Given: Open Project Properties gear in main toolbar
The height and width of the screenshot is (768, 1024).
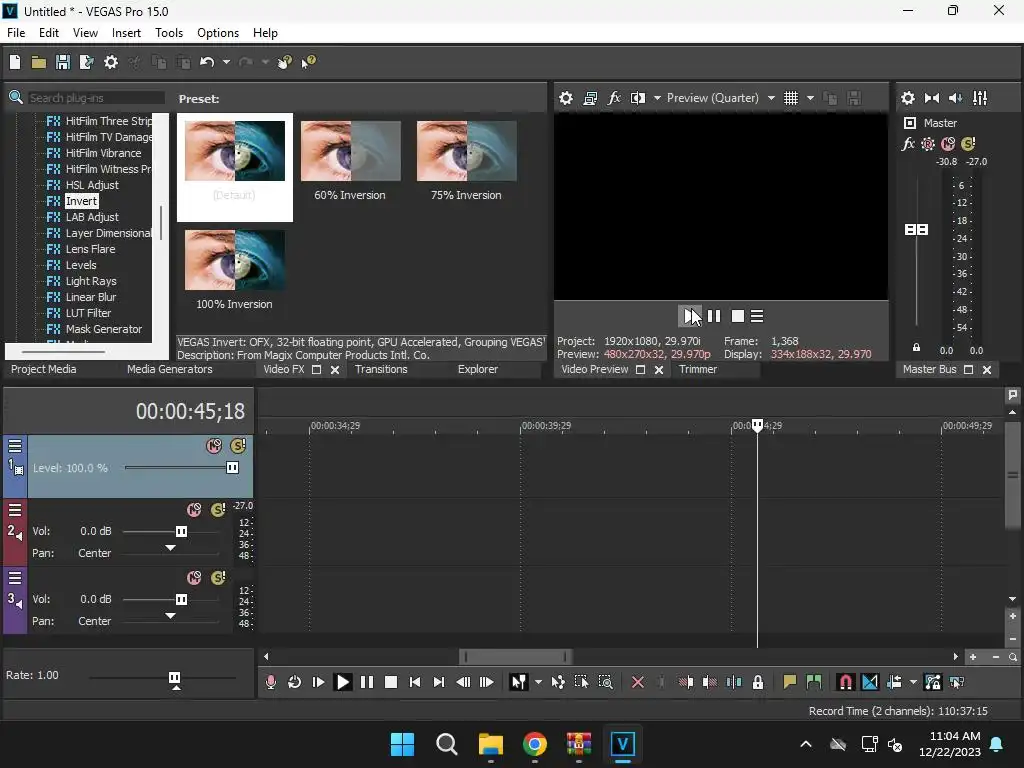Looking at the screenshot, I should 111,62.
